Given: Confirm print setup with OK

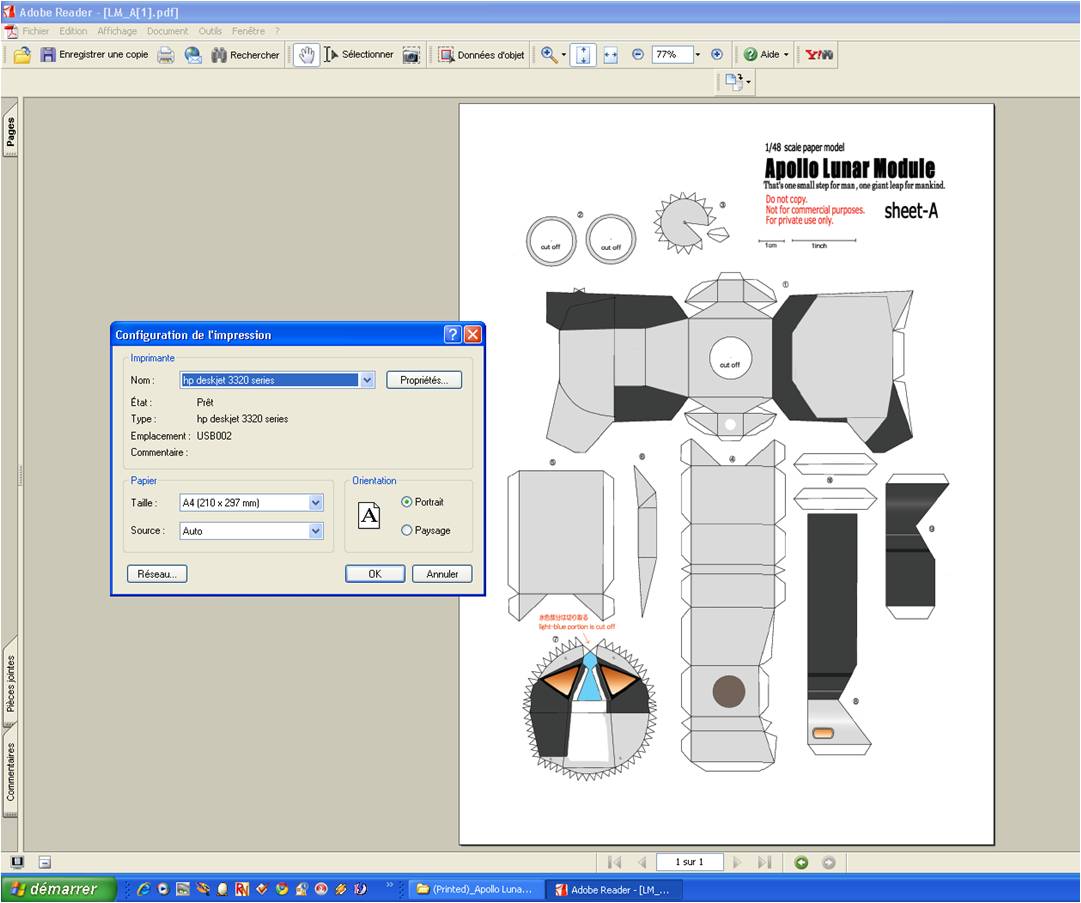Looking at the screenshot, I should 375,574.
